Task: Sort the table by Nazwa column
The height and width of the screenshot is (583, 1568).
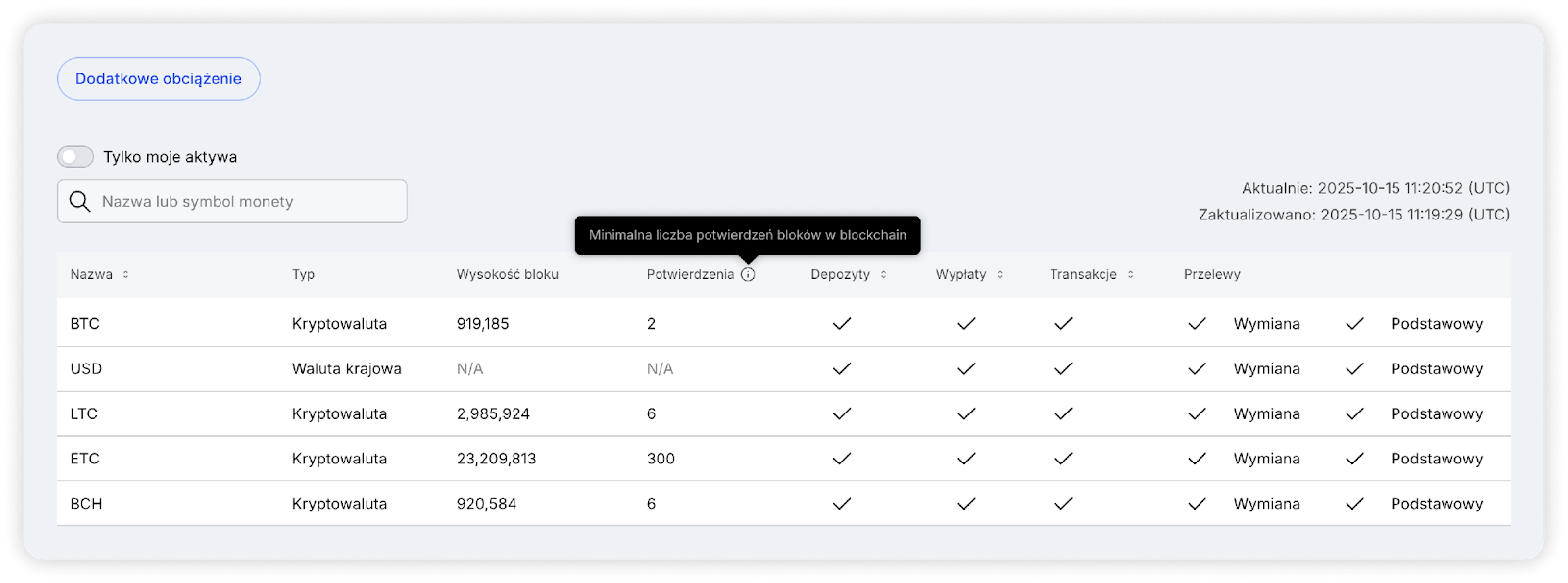Action: (x=125, y=275)
